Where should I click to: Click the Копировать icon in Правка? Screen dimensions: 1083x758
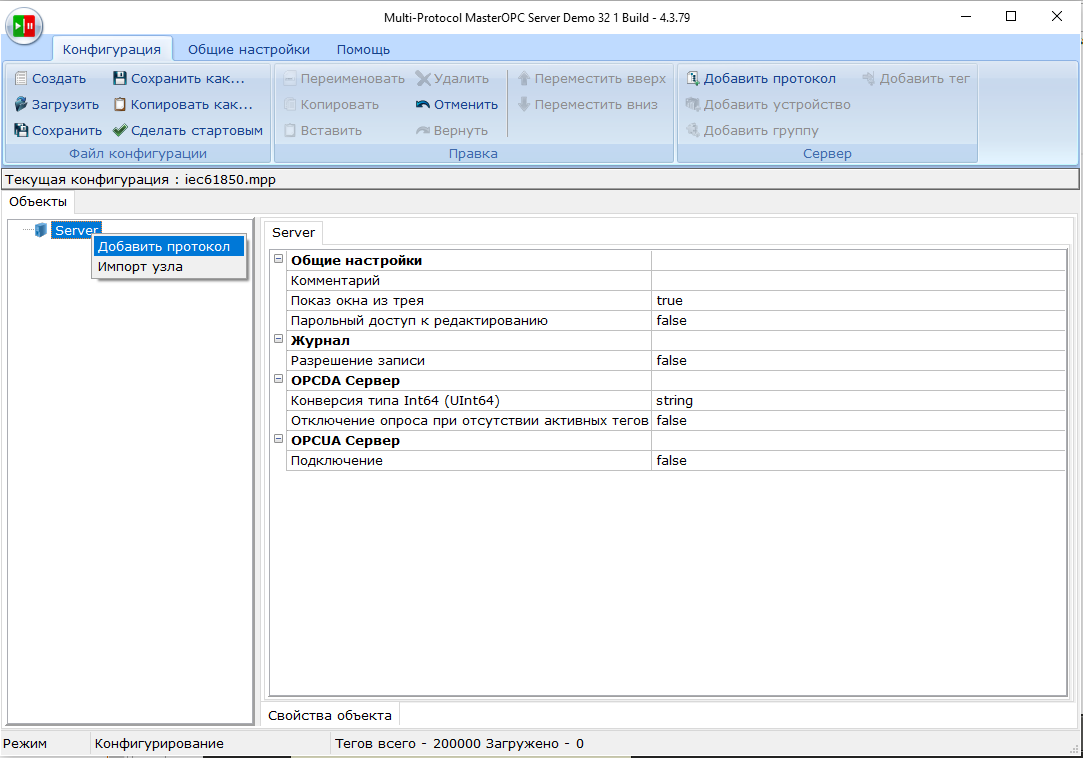tap(290, 104)
